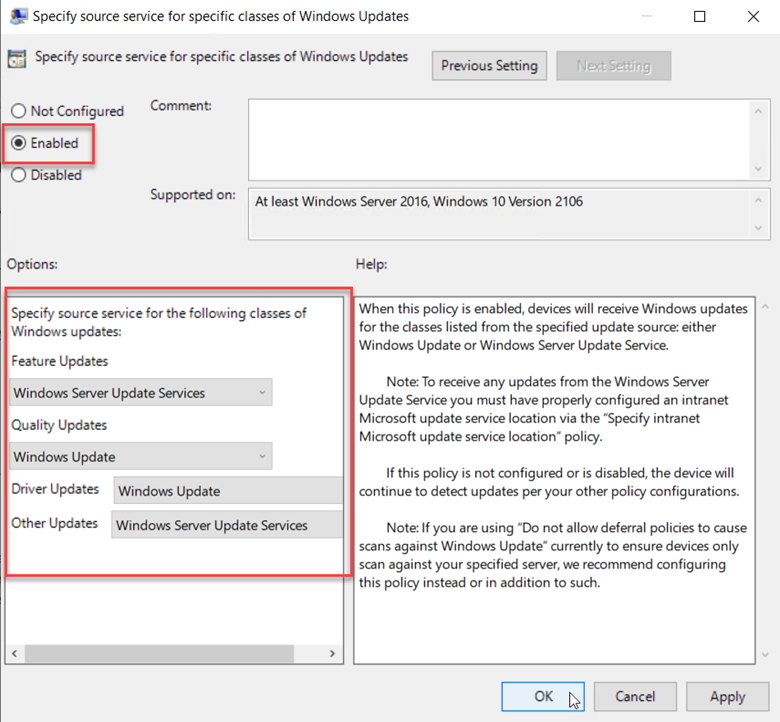Click the Help: label
The image size is (780, 722).
(371, 264)
